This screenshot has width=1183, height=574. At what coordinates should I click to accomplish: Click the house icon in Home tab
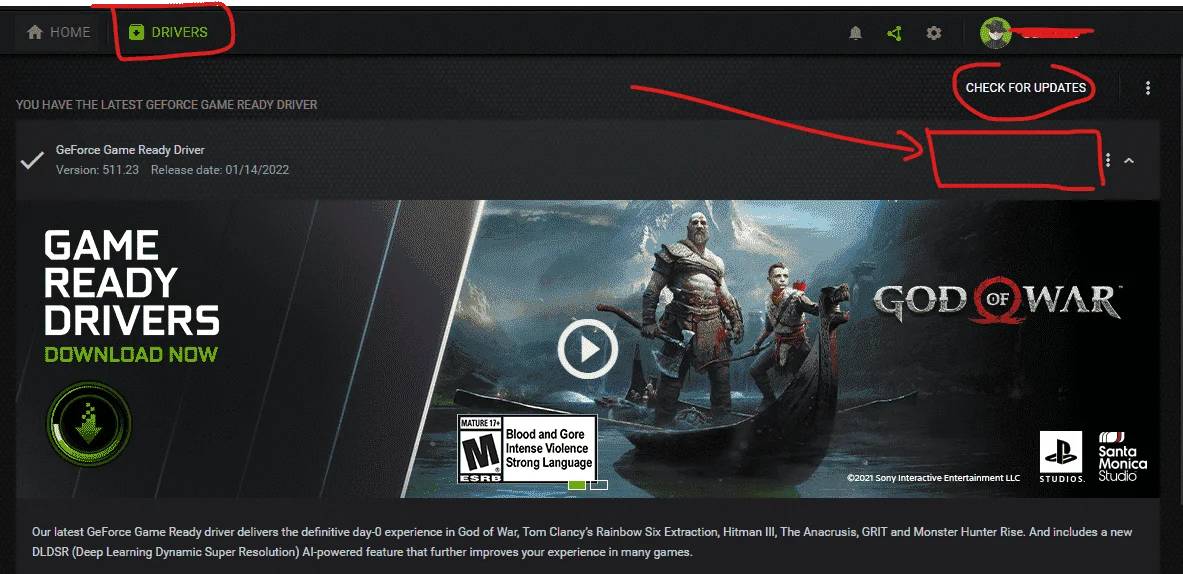point(35,32)
